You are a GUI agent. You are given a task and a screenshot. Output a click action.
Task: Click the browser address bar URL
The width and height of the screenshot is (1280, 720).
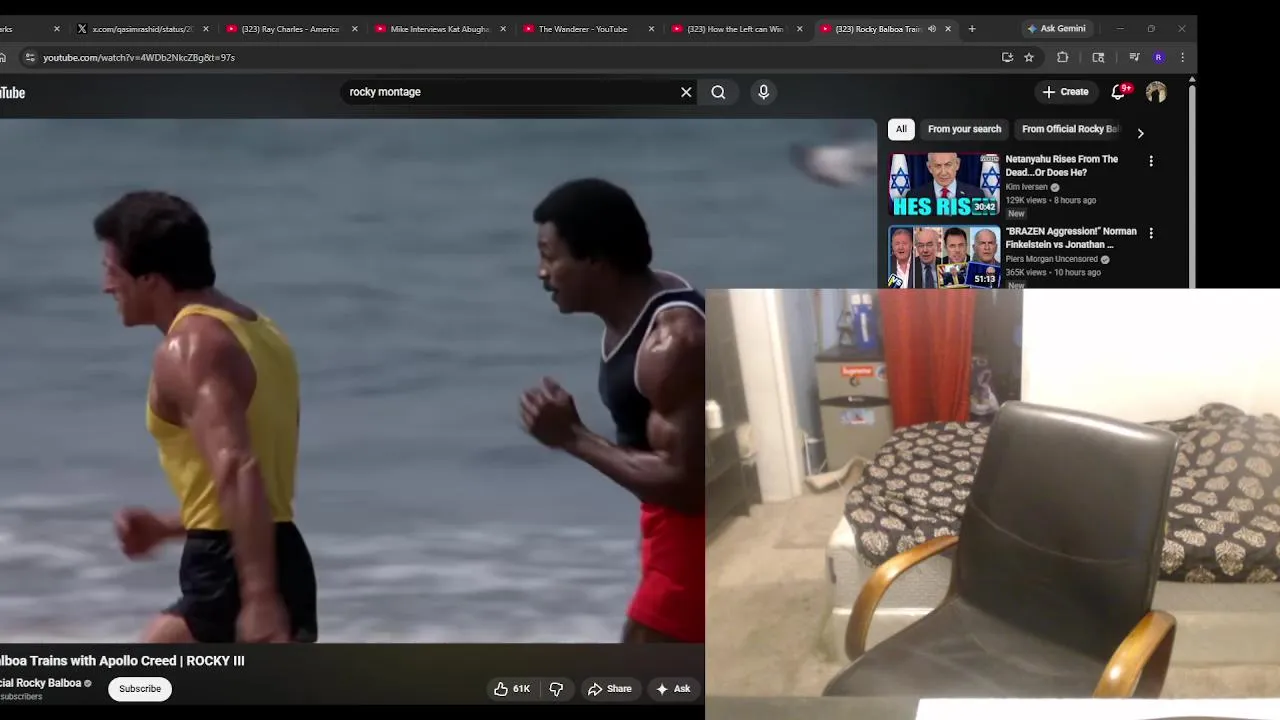coord(139,58)
